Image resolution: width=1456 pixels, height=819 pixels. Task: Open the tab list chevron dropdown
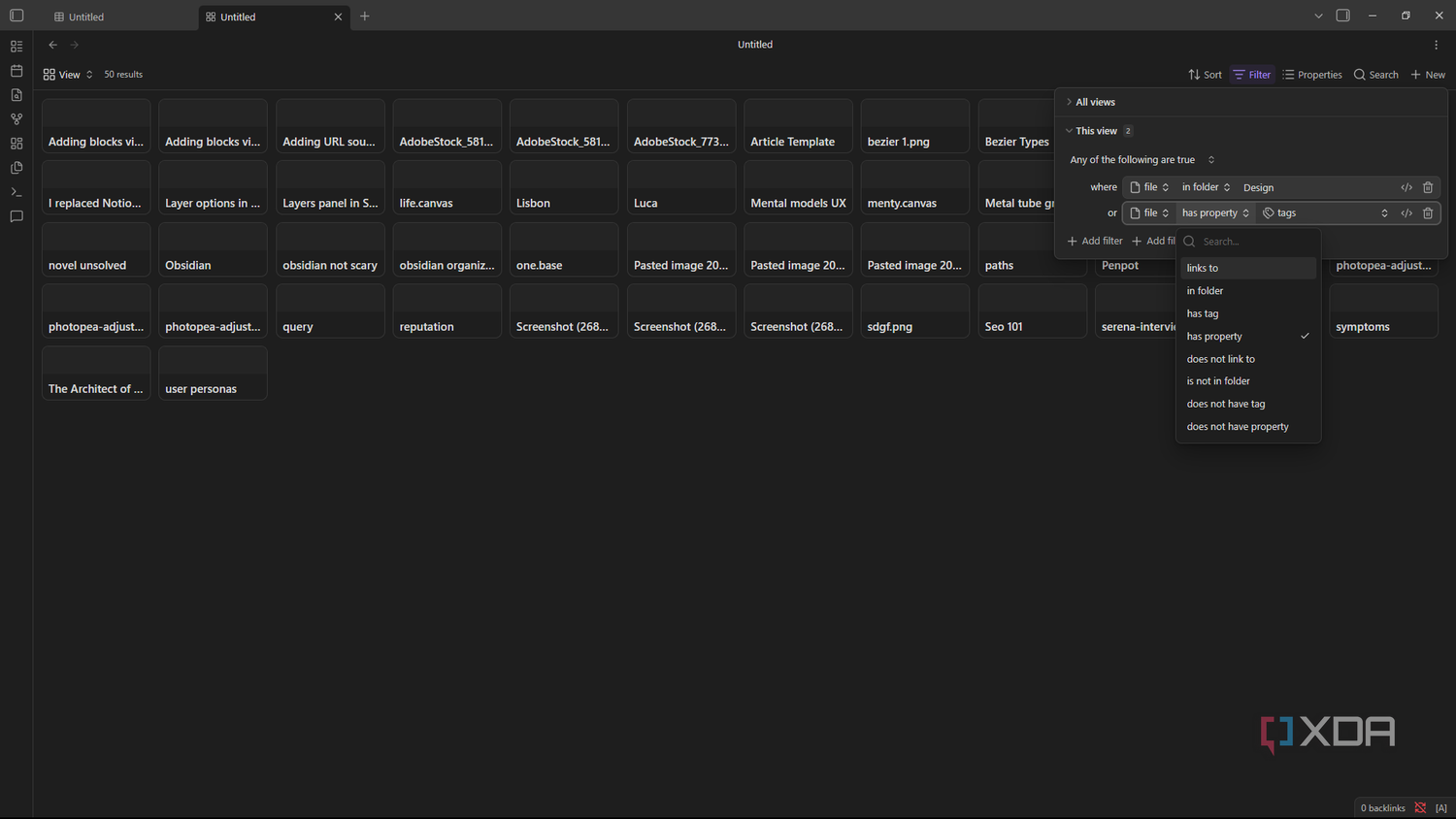tap(1318, 16)
